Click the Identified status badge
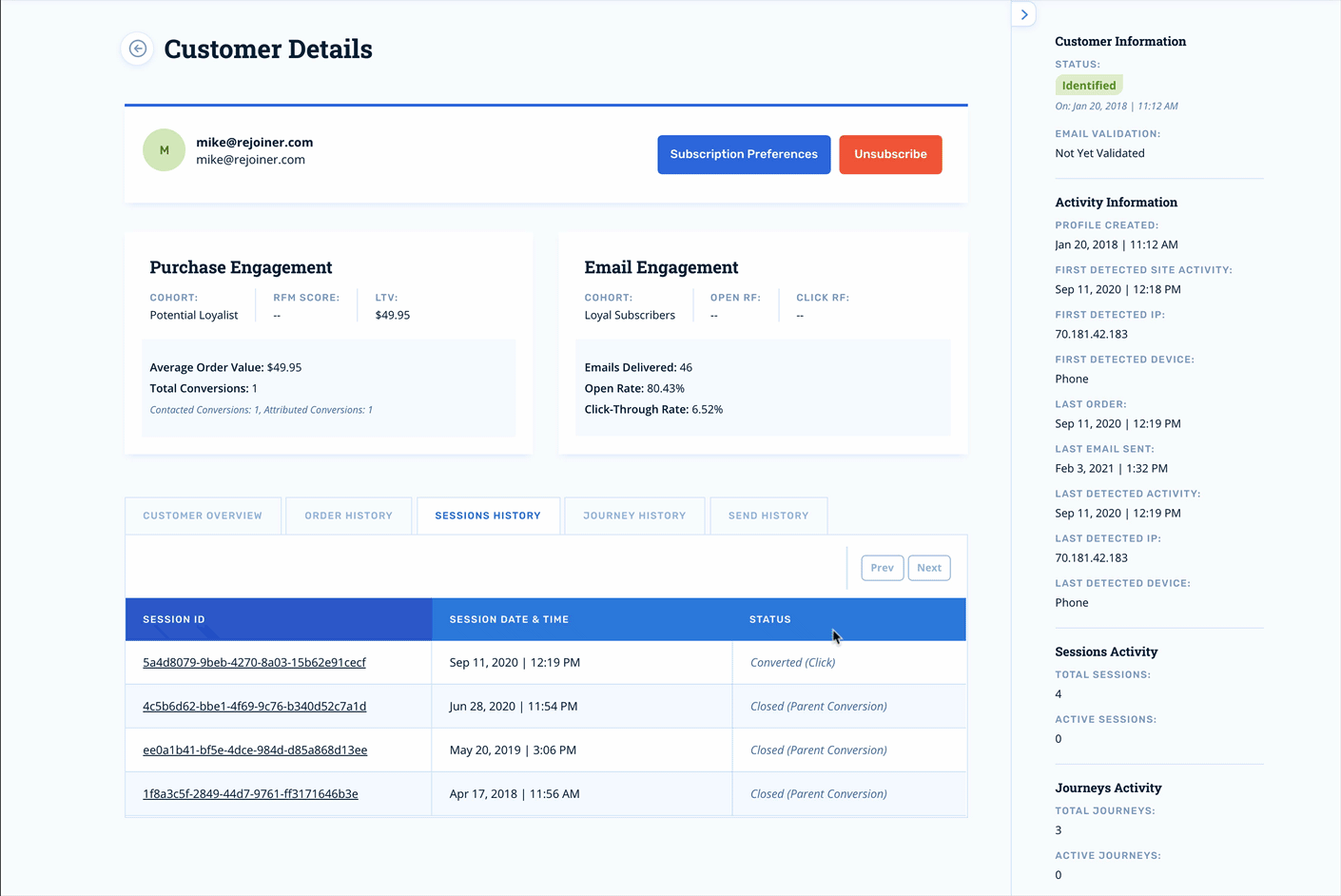The image size is (1341, 896). [1089, 86]
